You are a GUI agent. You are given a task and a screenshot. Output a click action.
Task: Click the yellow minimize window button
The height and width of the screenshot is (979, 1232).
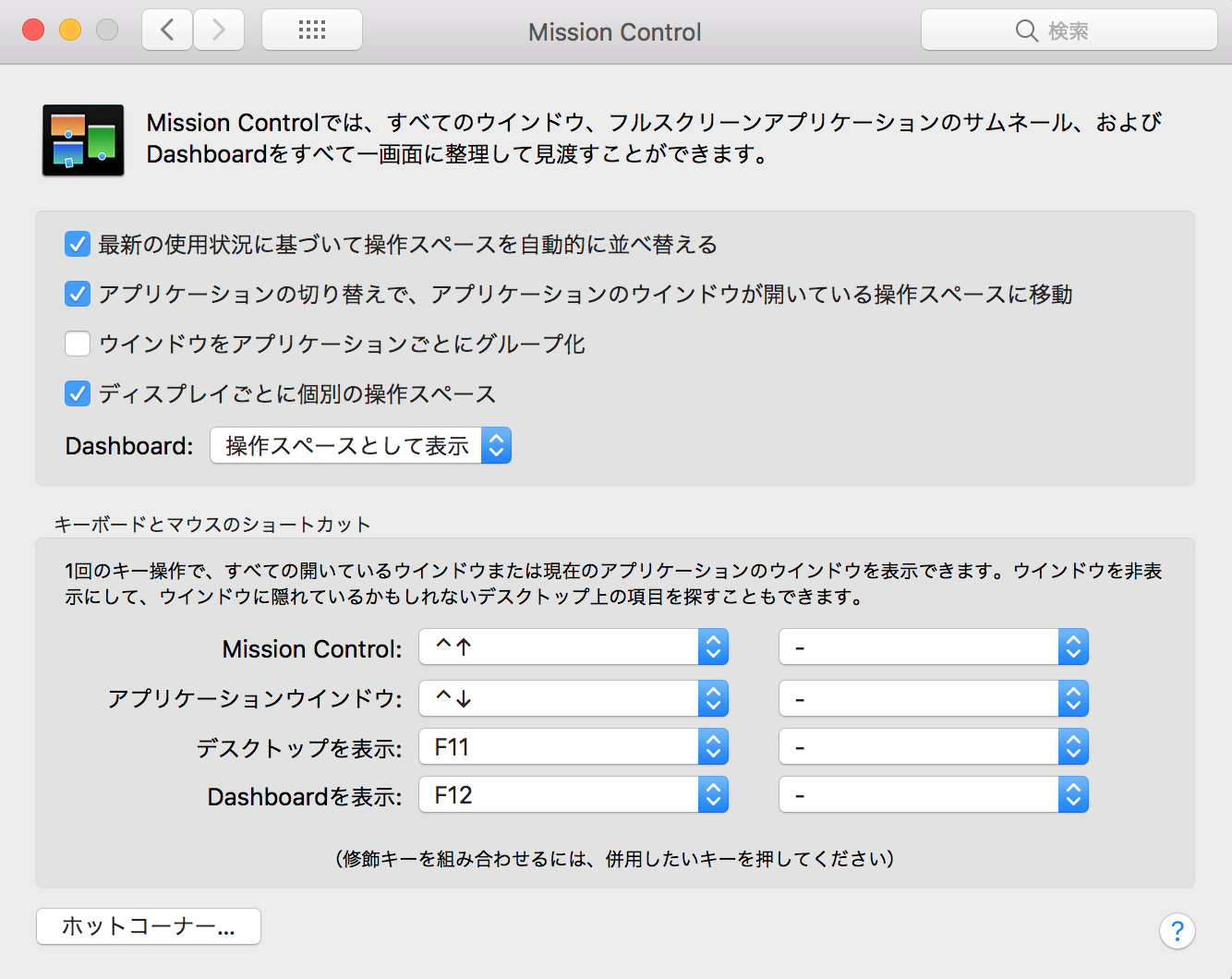pos(70,30)
